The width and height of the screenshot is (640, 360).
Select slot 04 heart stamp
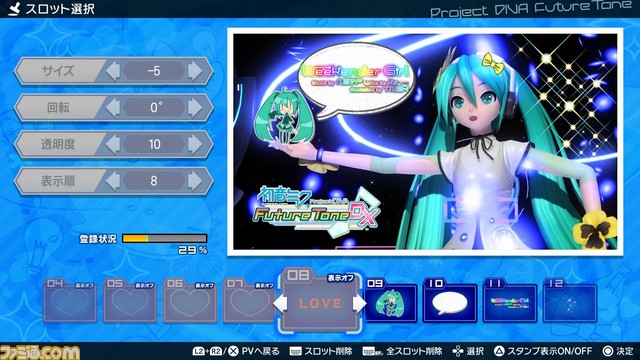(70, 301)
